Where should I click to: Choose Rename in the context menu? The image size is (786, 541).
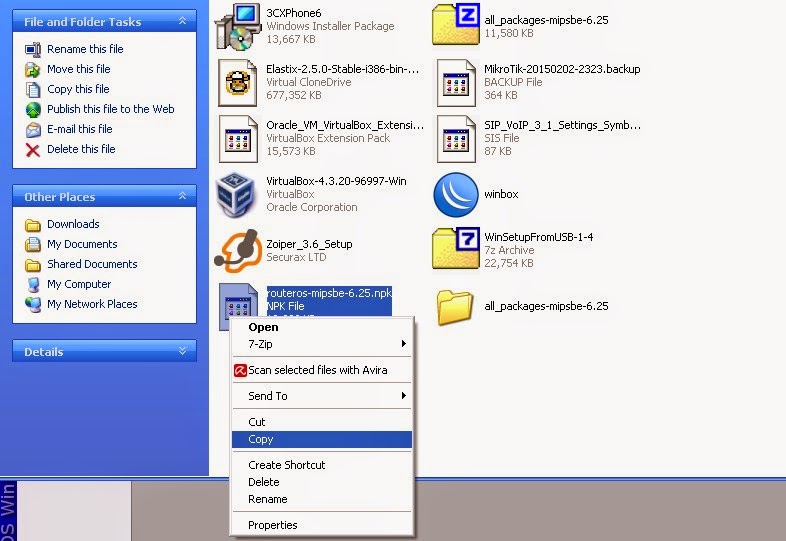(x=322, y=499)
